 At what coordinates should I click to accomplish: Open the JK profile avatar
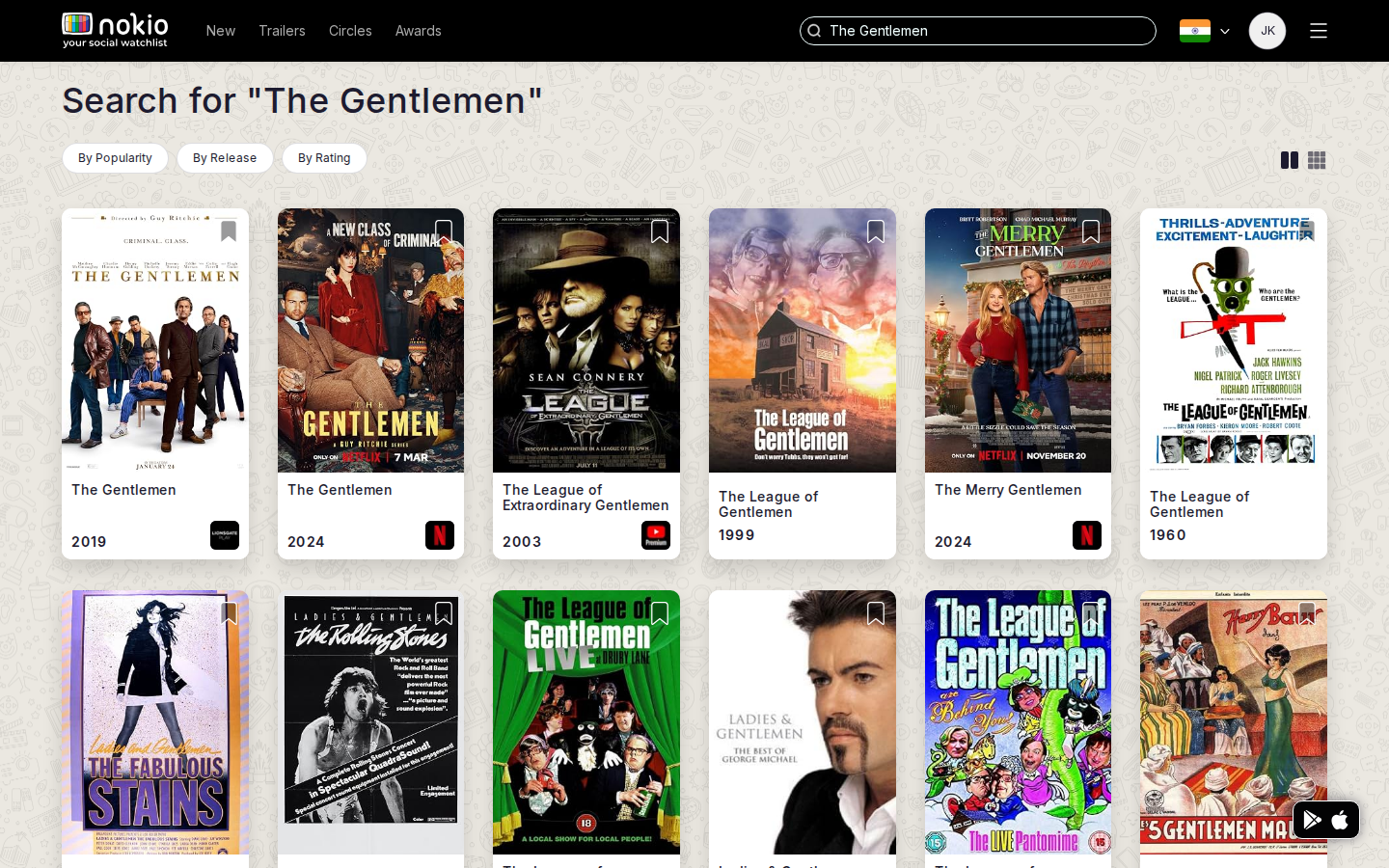(1267, 31)
